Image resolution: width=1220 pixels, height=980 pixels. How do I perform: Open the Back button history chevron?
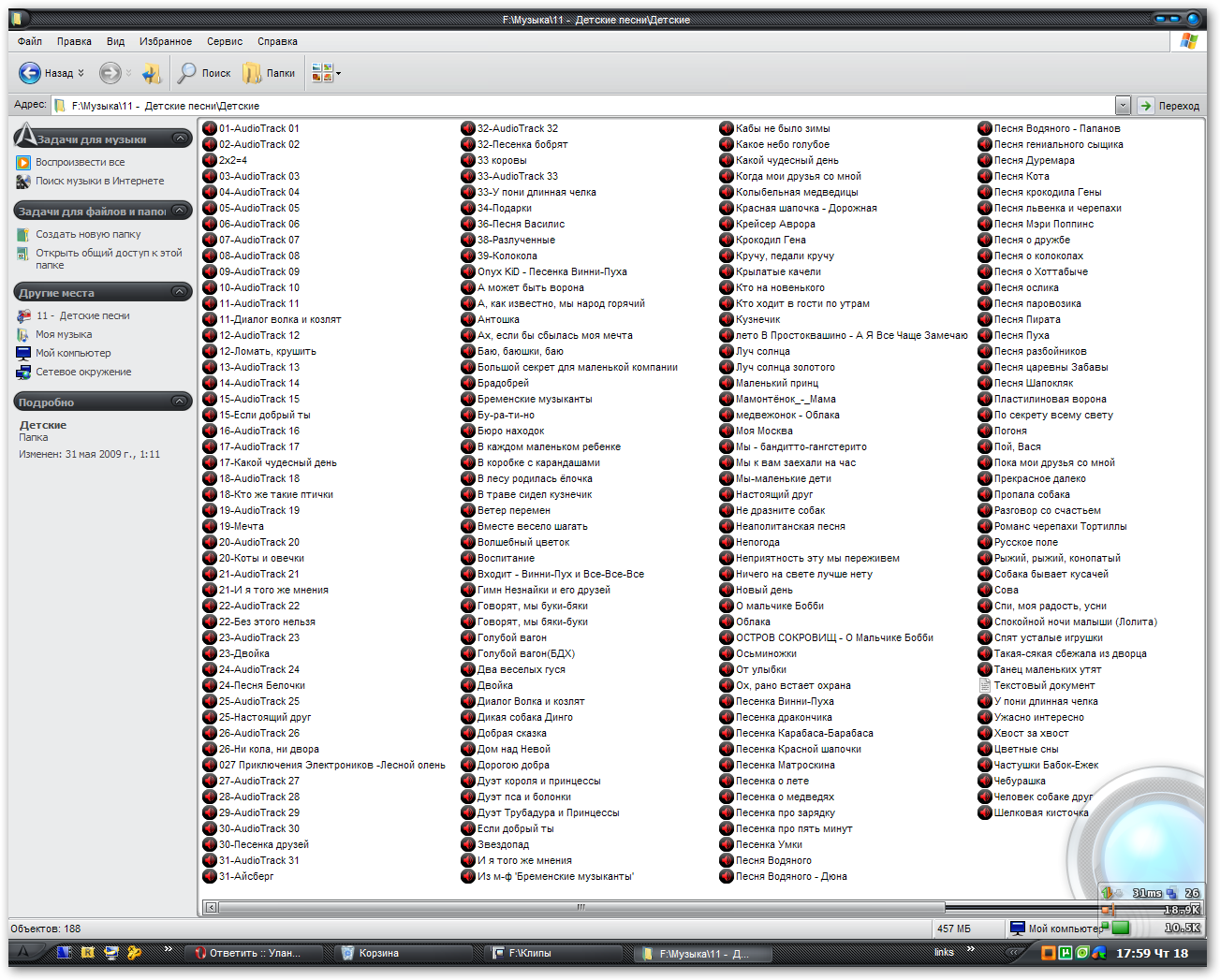(x=81, y=72)
